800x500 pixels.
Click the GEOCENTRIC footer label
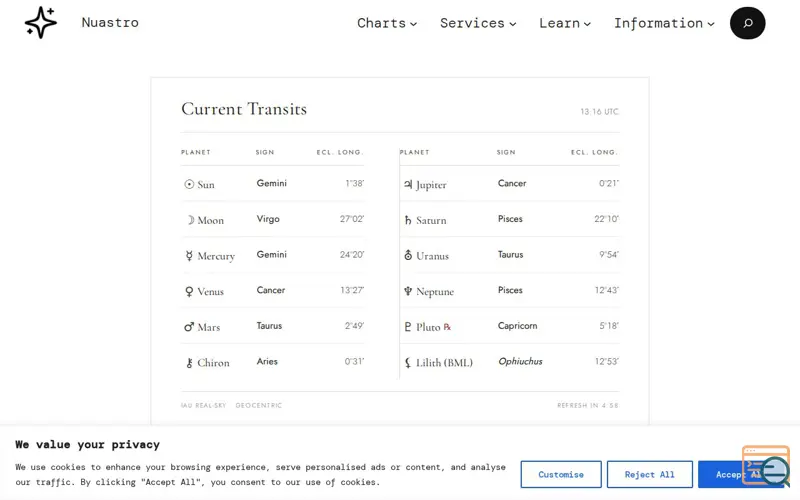point(259,405)
